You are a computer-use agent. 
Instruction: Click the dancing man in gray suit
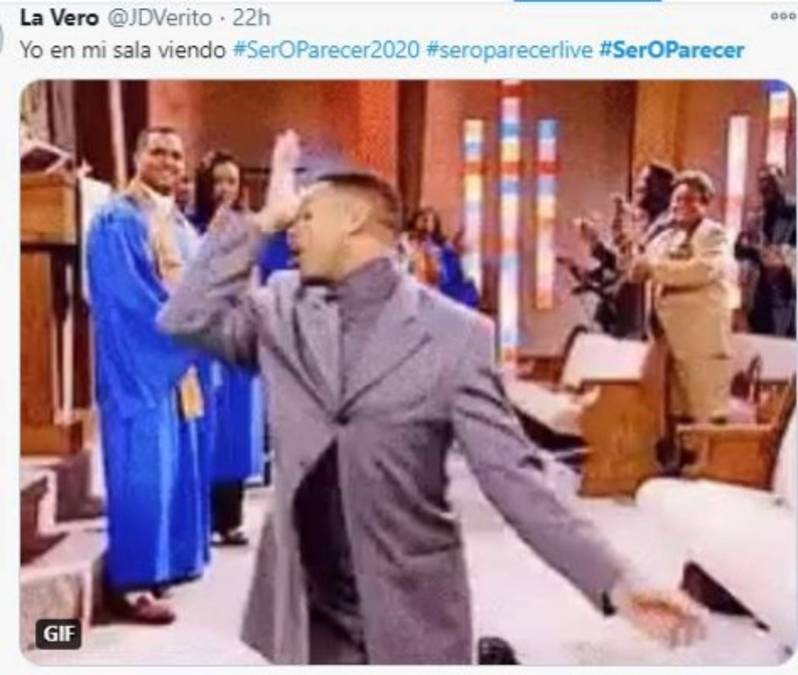point(387,417)
